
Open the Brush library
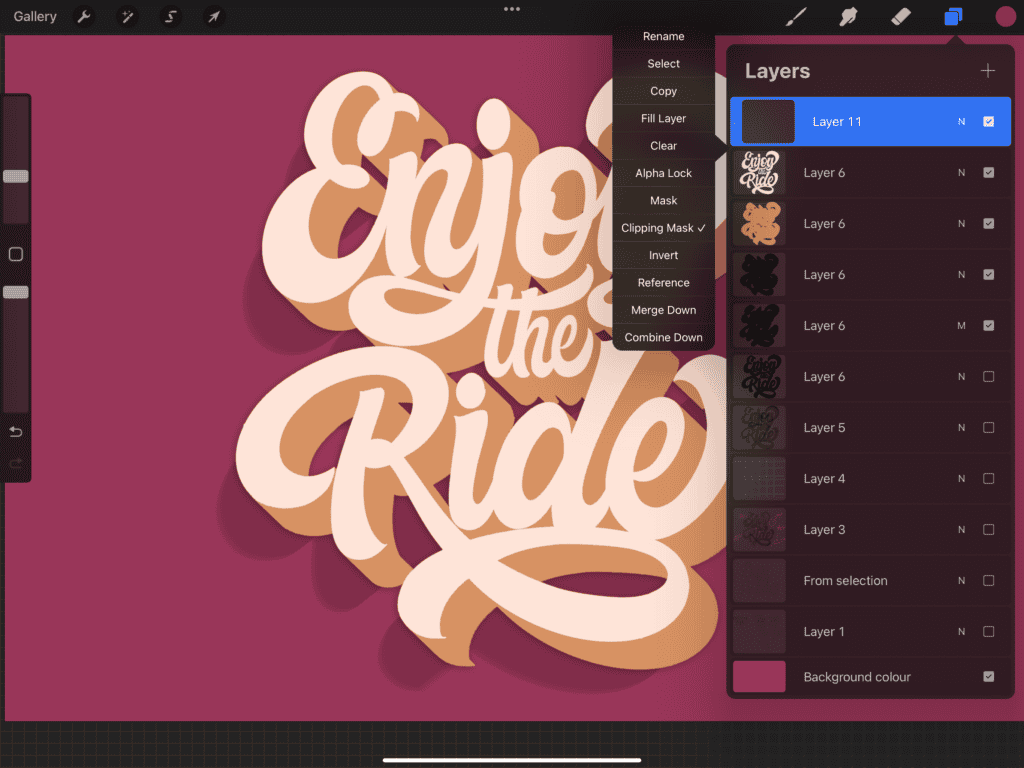click(796, 17)
